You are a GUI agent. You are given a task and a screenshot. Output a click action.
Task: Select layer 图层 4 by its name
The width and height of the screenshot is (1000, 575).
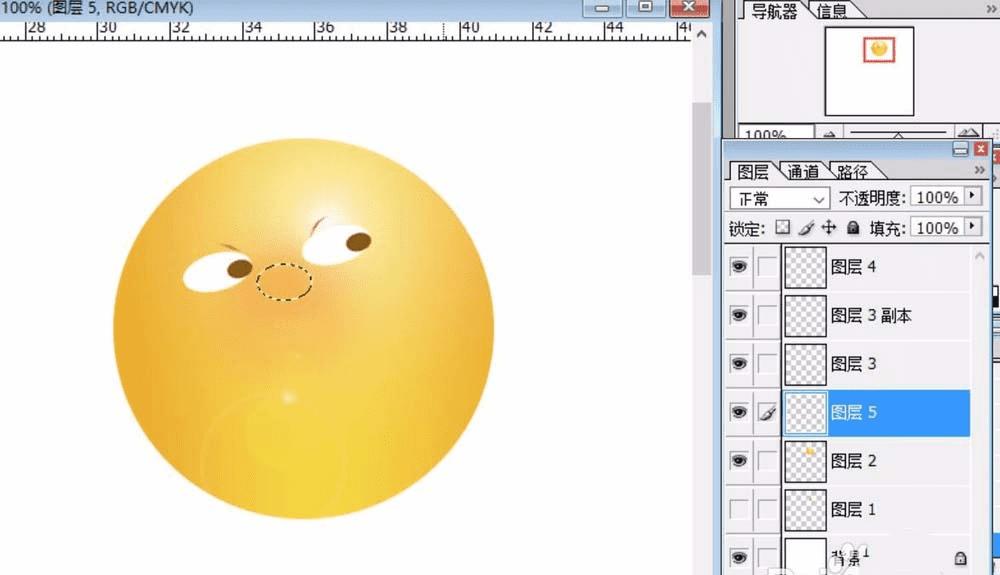tap(853, 266)
